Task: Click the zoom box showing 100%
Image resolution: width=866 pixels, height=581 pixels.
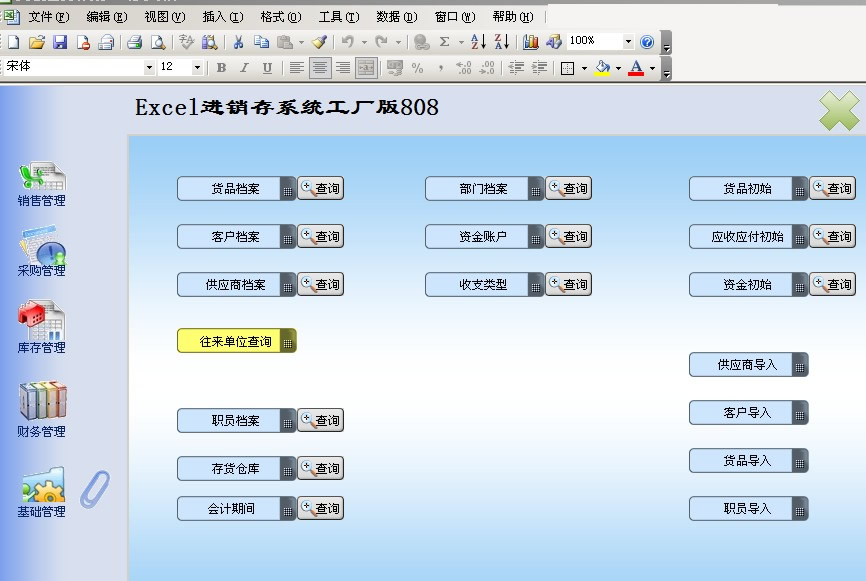Action: point(594,41)
